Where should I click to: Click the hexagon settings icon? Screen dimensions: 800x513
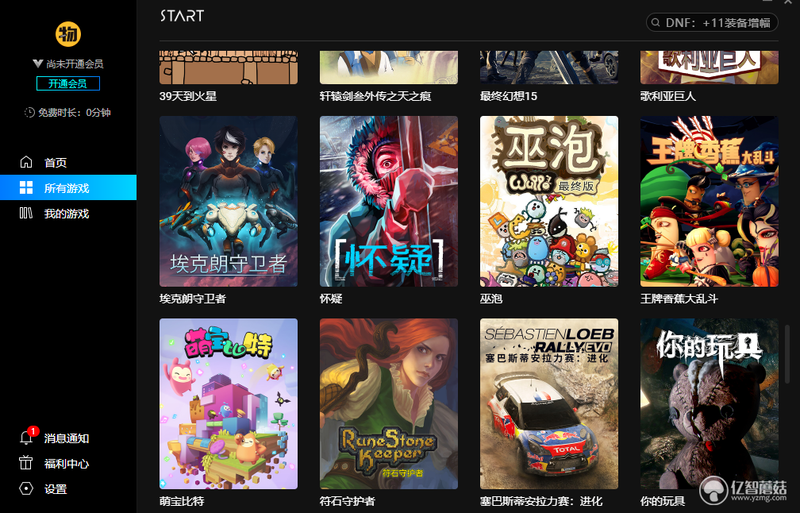tap(26, 488)
